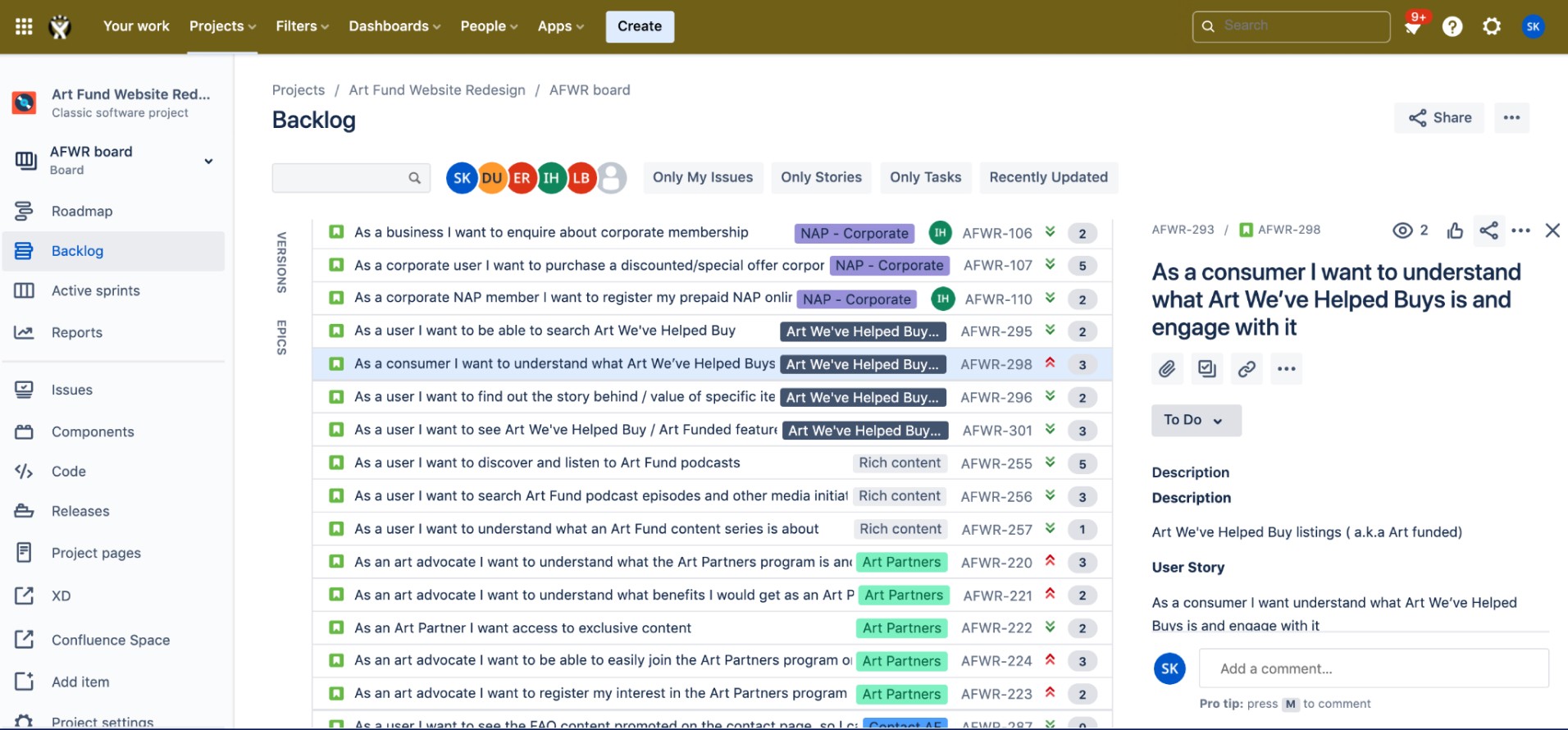Open the settings gear in the top bar
The width and height of the screenshot is (1568, 730).
click(1492, 26)
